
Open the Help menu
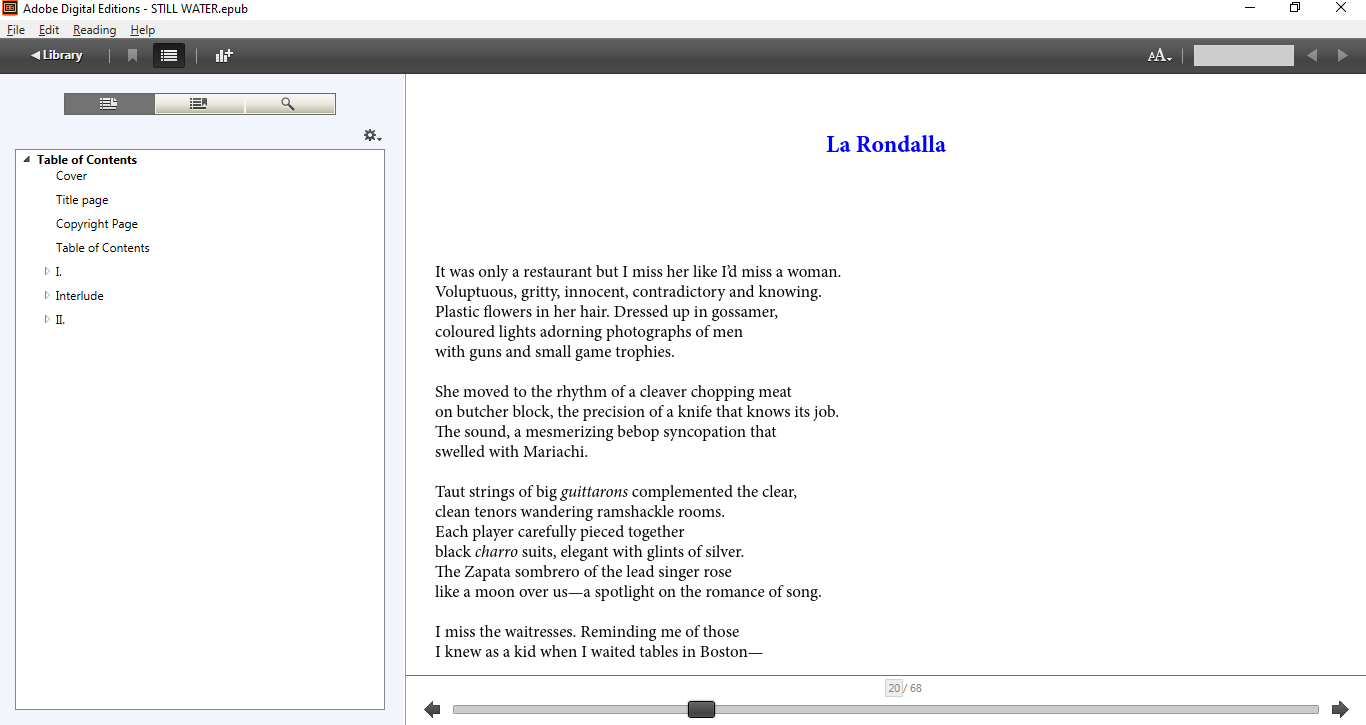[x=143, y=30]
